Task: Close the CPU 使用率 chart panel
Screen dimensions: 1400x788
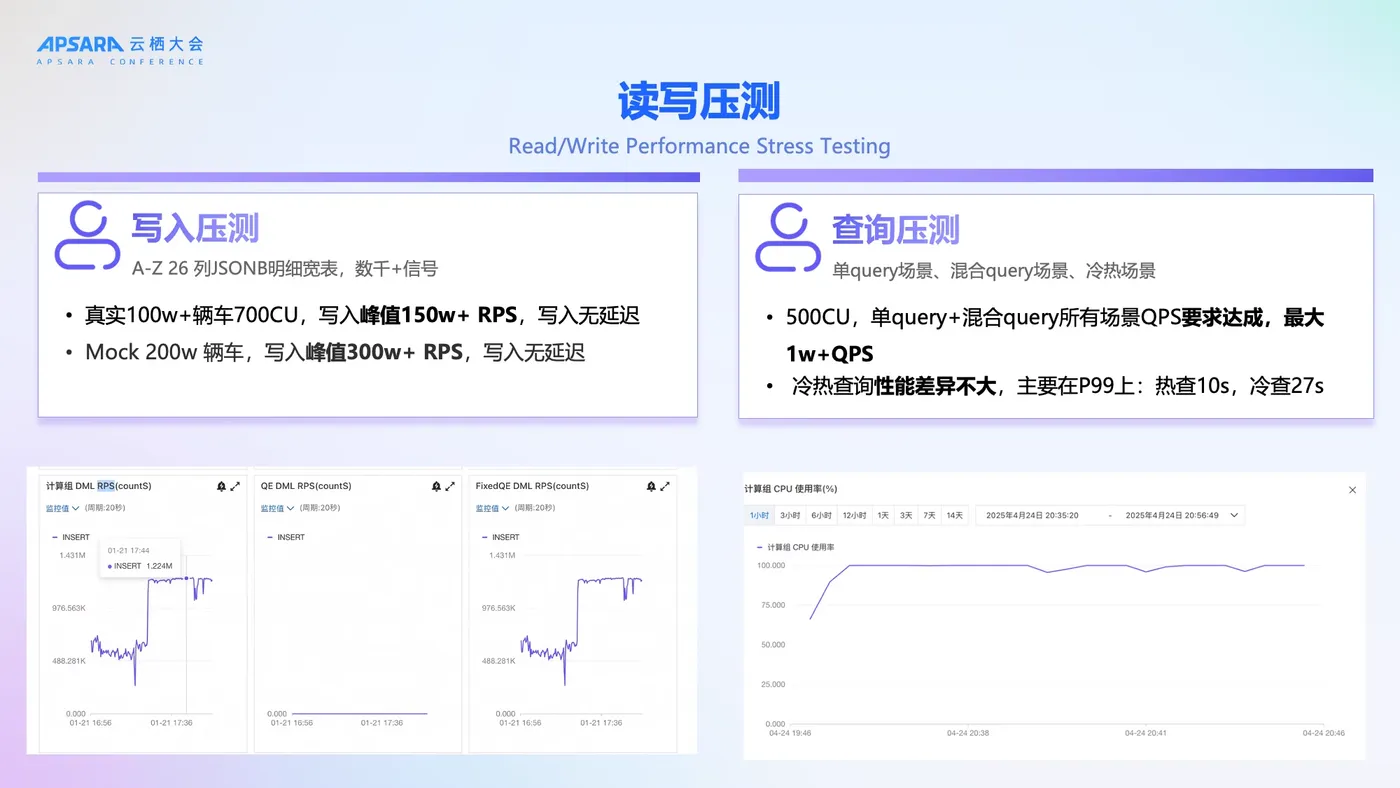Action: tap(1352, 490)
